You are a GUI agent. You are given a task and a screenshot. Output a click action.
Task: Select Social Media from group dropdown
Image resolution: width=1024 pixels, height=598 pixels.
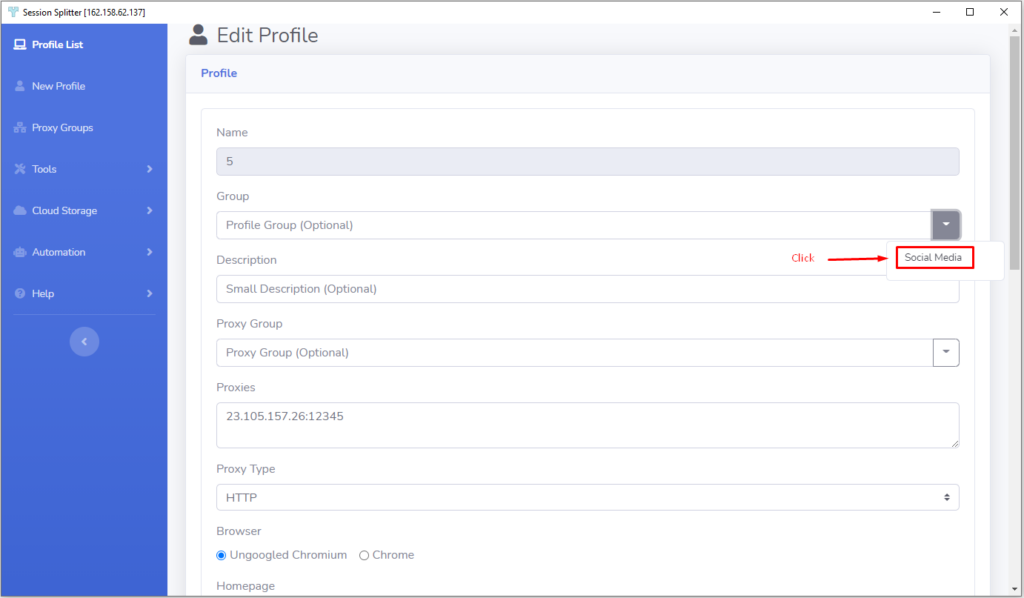pyautogui.click(x=934, y=257)
